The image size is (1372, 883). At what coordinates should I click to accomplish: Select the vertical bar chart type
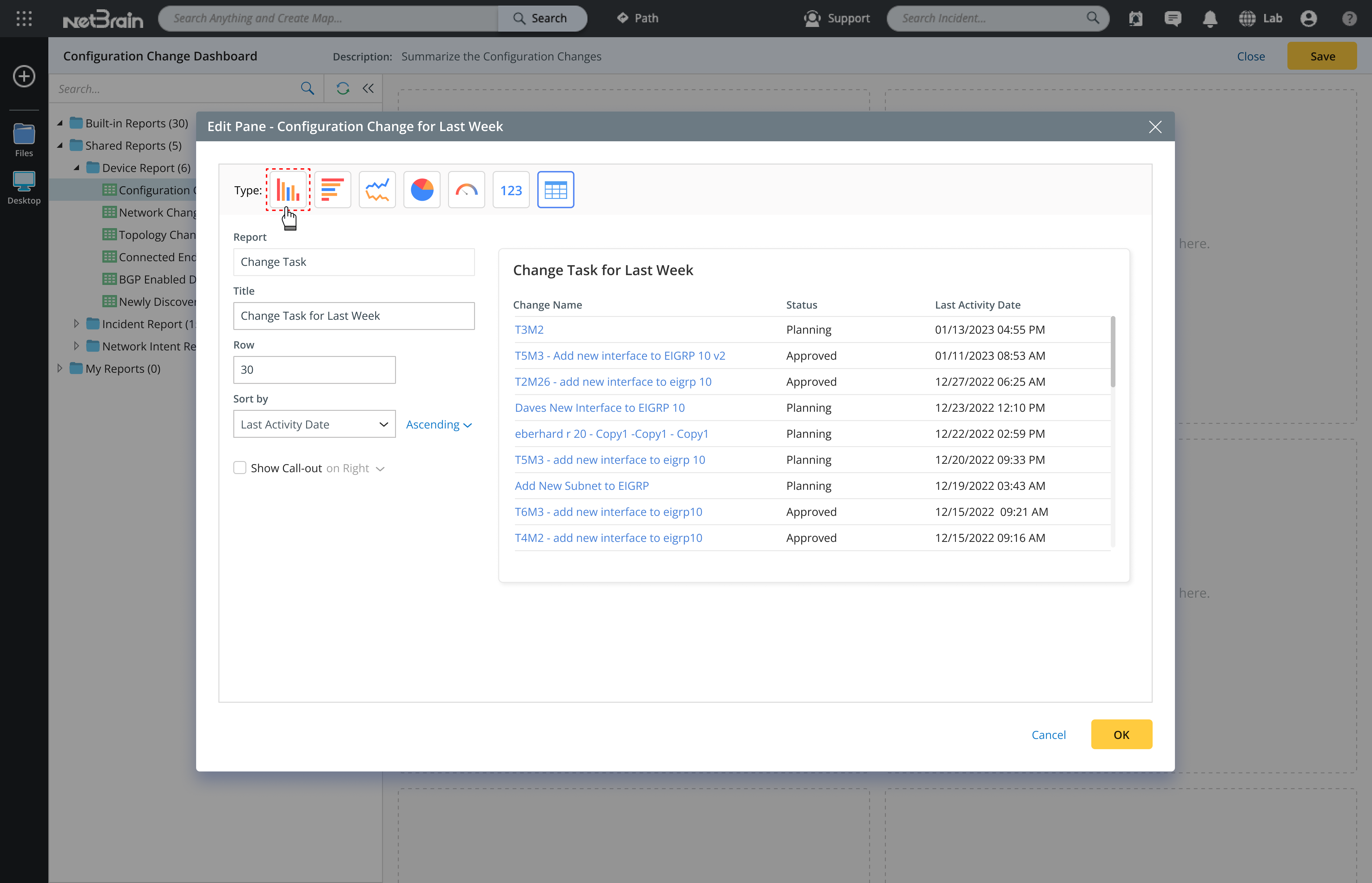pyautogui.click(x=288, y=190)
